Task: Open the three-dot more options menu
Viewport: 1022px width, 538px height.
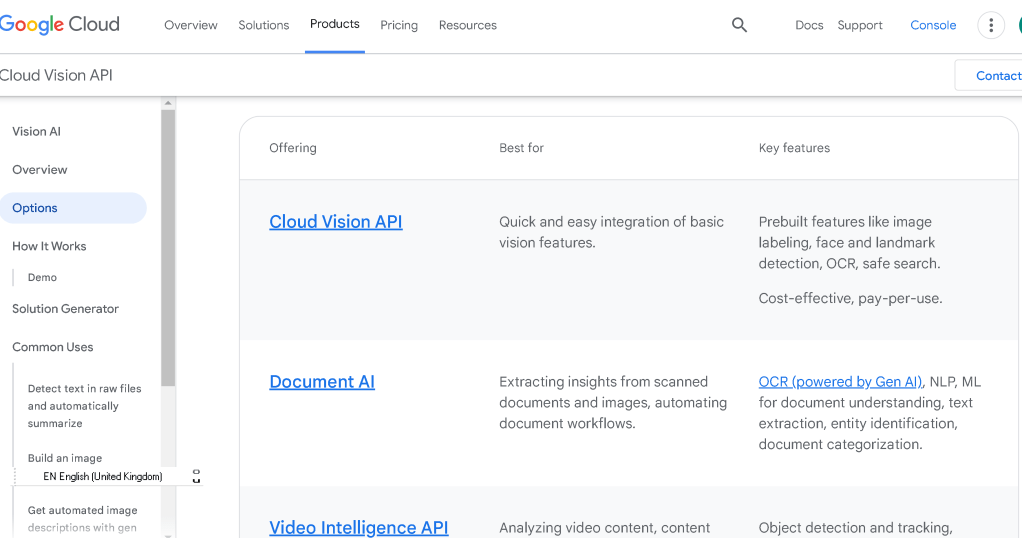Action: [x=991, y=25]
